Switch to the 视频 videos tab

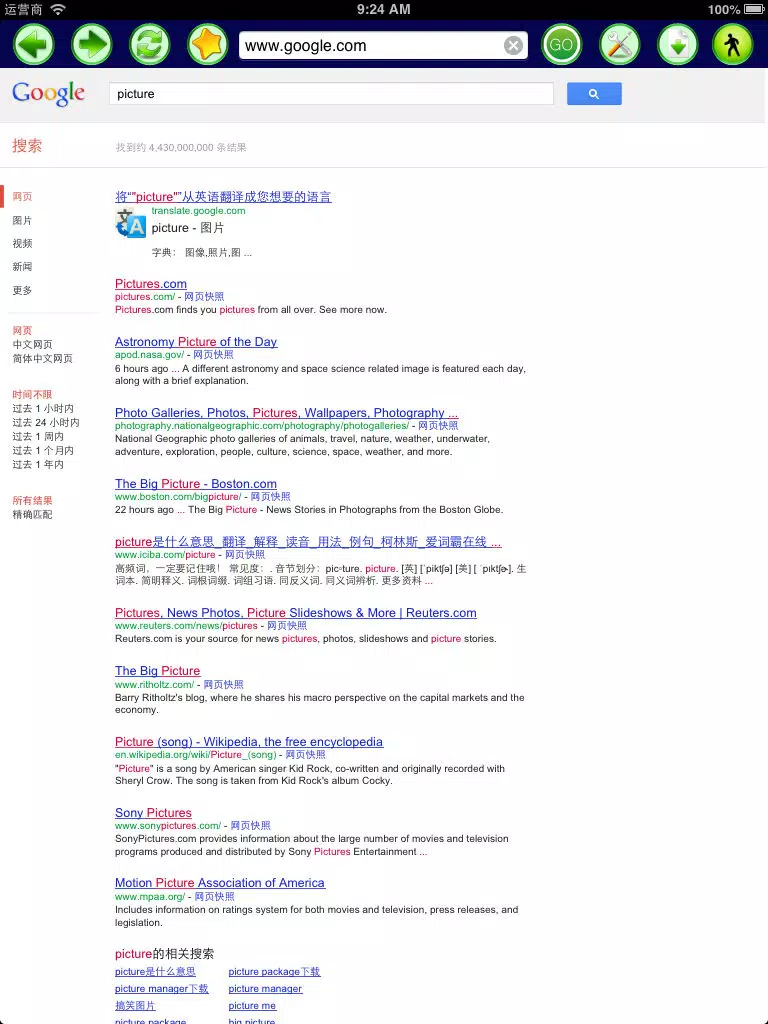22,244
